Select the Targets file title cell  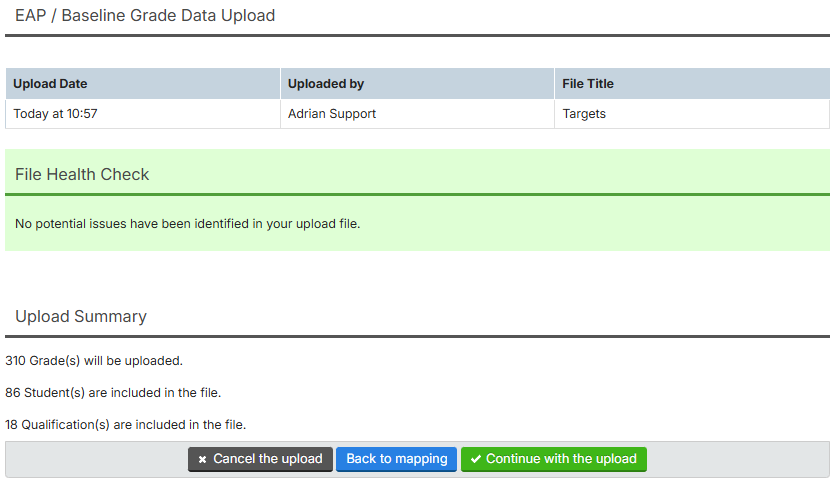(584, 114)
